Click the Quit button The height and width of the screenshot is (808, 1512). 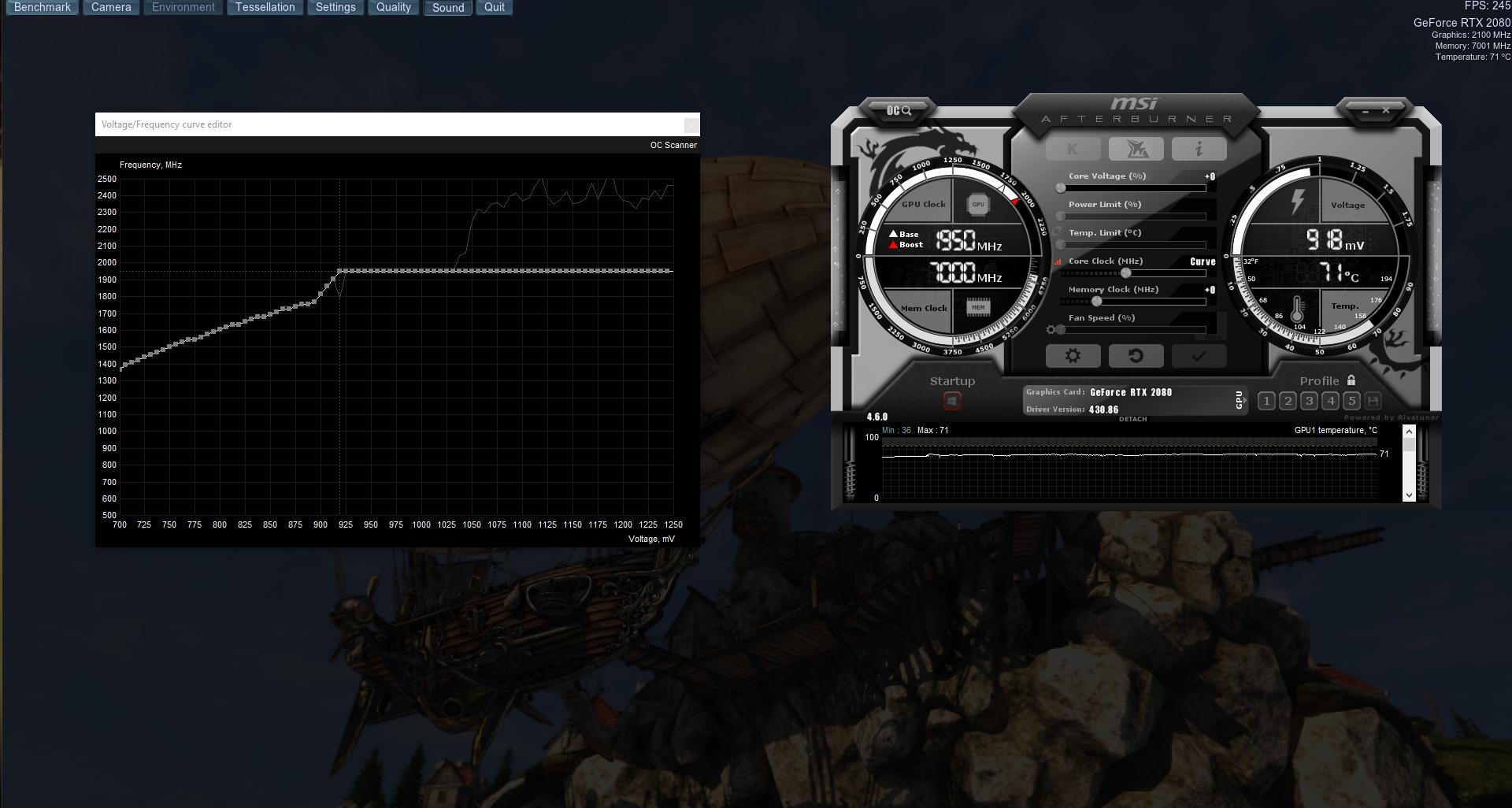point(494,7)
